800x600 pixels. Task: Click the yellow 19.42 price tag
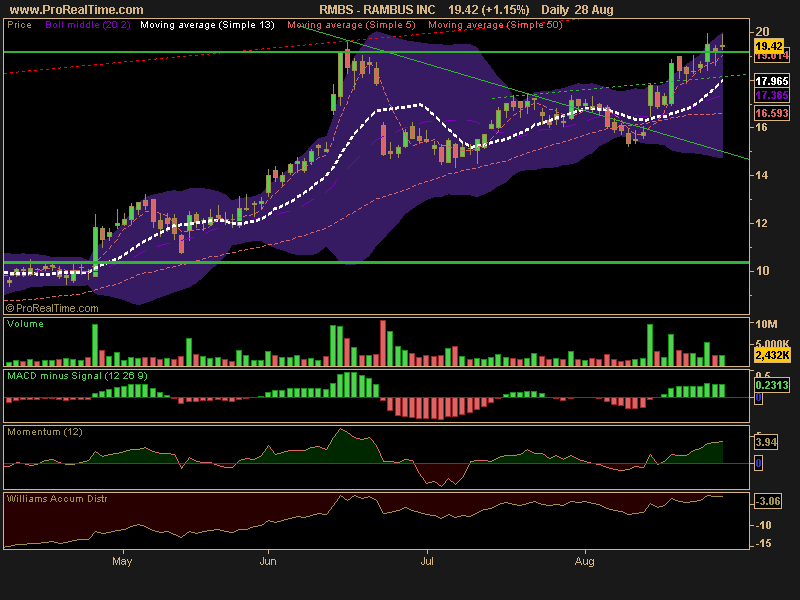click(x=769, y=46)
